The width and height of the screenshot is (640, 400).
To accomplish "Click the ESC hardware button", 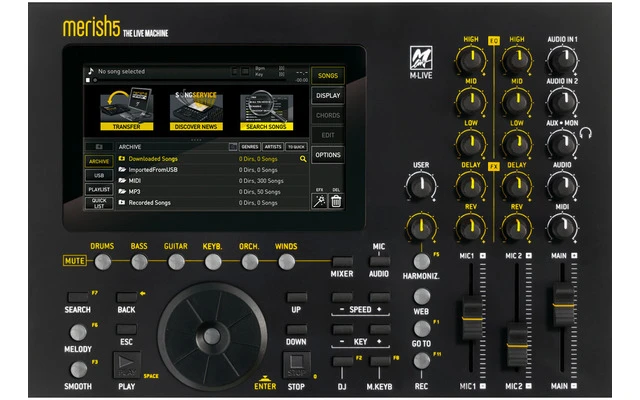I will (127, 329).
